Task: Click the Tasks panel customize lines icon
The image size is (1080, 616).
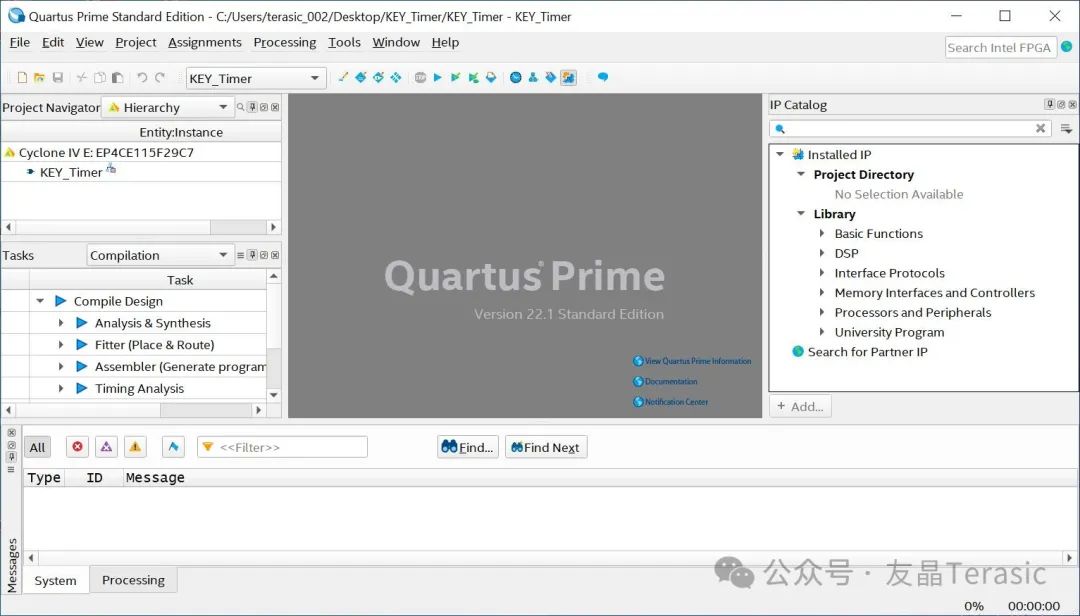Action: 240,255
